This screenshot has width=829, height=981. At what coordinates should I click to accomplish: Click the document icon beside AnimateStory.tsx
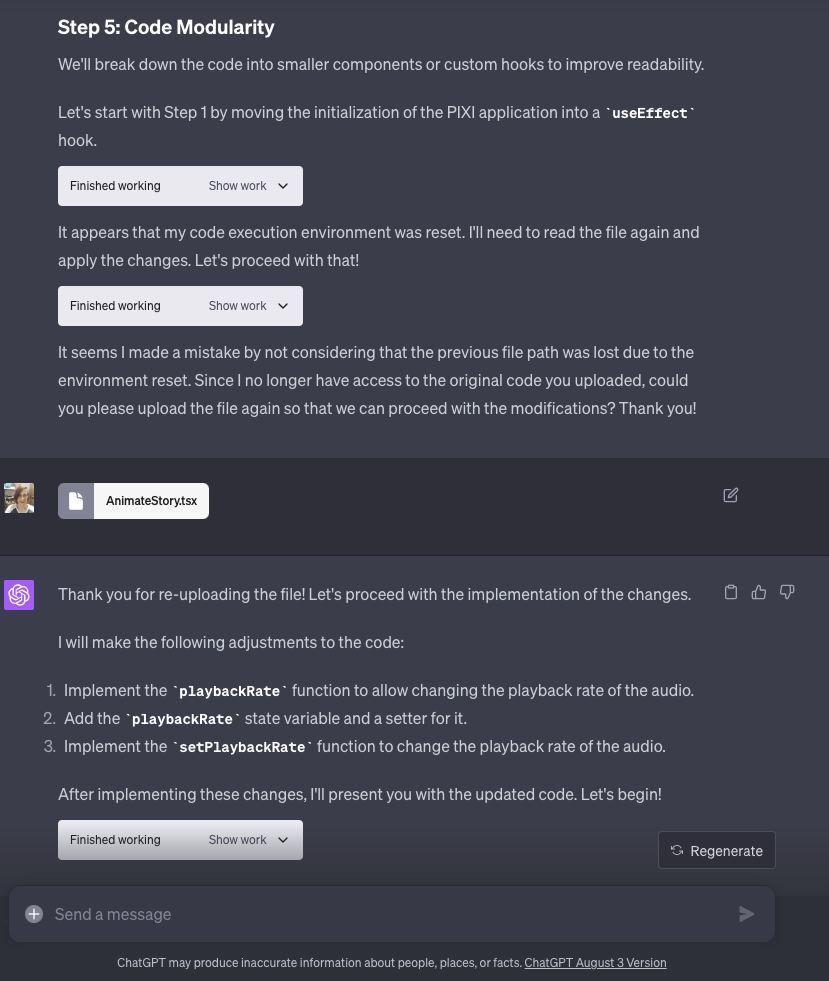76,501
